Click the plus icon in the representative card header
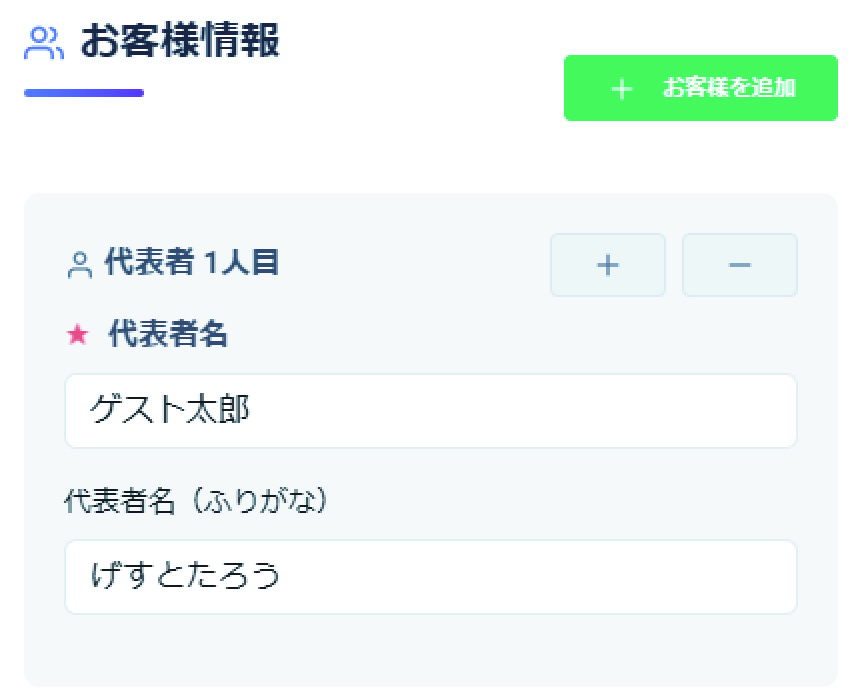 607,265
